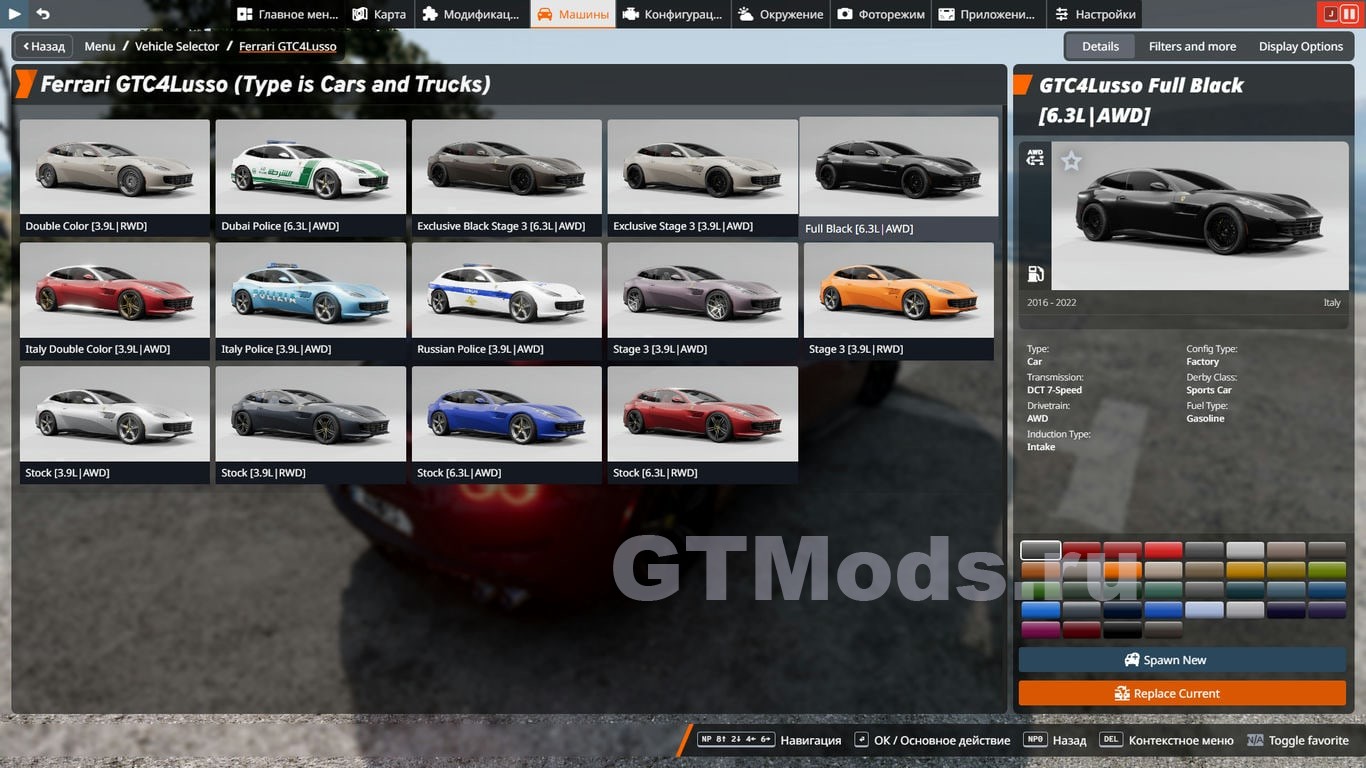
Task: Open the Модификац... mods puzzle menu
Action: [470, 14]
